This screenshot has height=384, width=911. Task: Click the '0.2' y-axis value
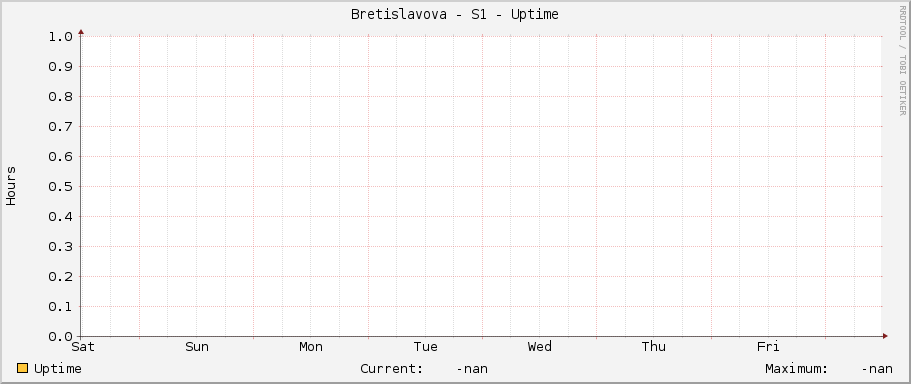[60, 277]
